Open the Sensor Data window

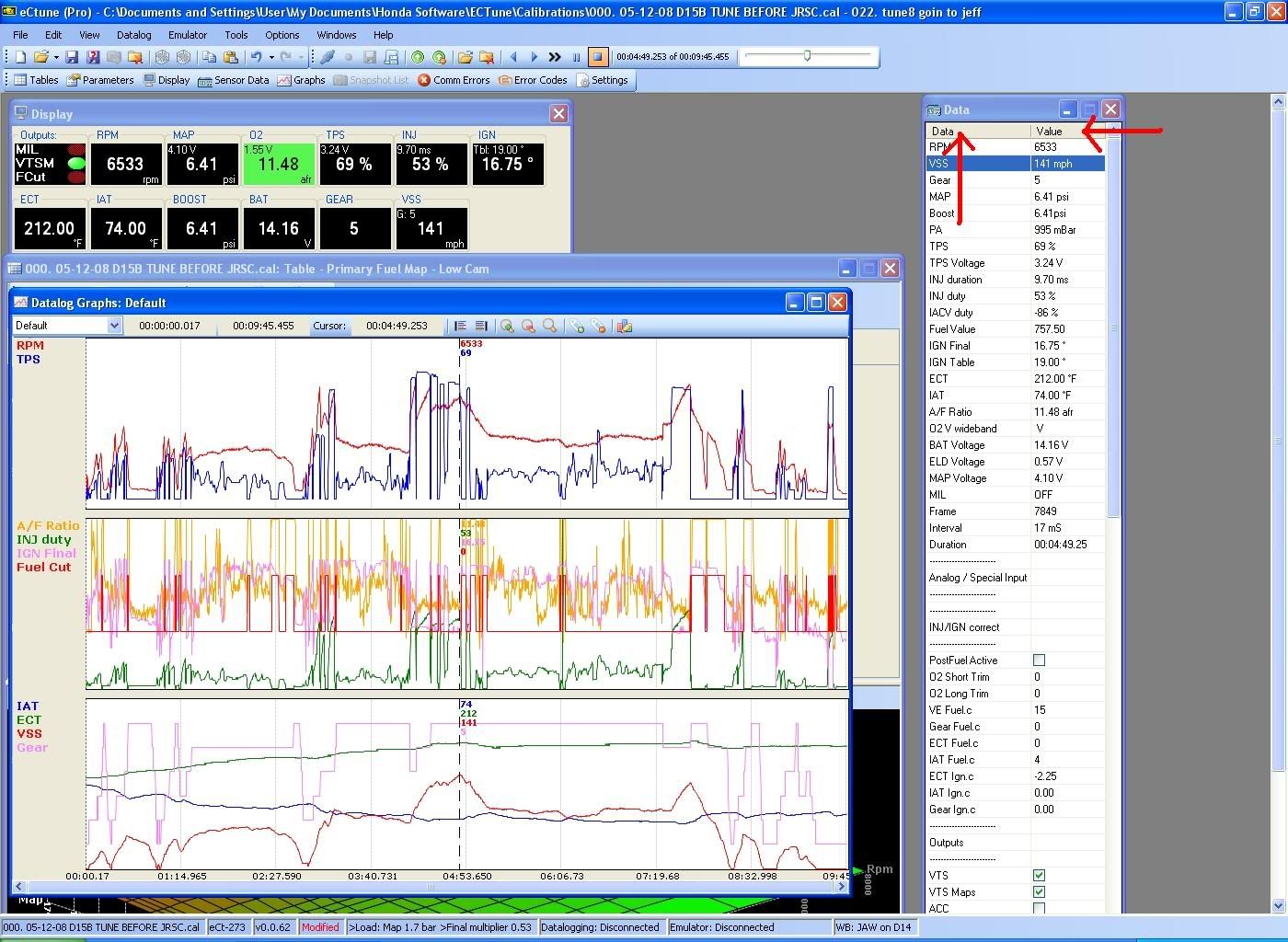[x=233, y=80]
